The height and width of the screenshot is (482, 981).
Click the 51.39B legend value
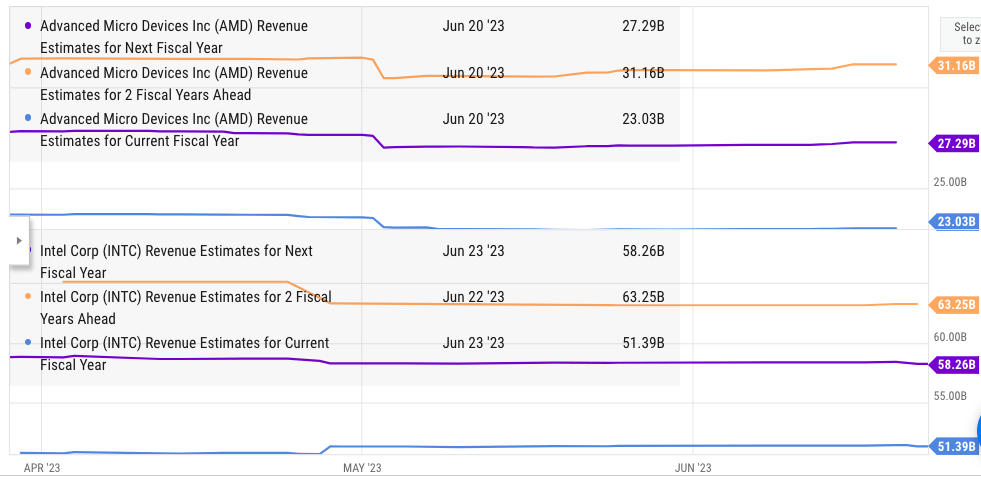click(643, 343)
